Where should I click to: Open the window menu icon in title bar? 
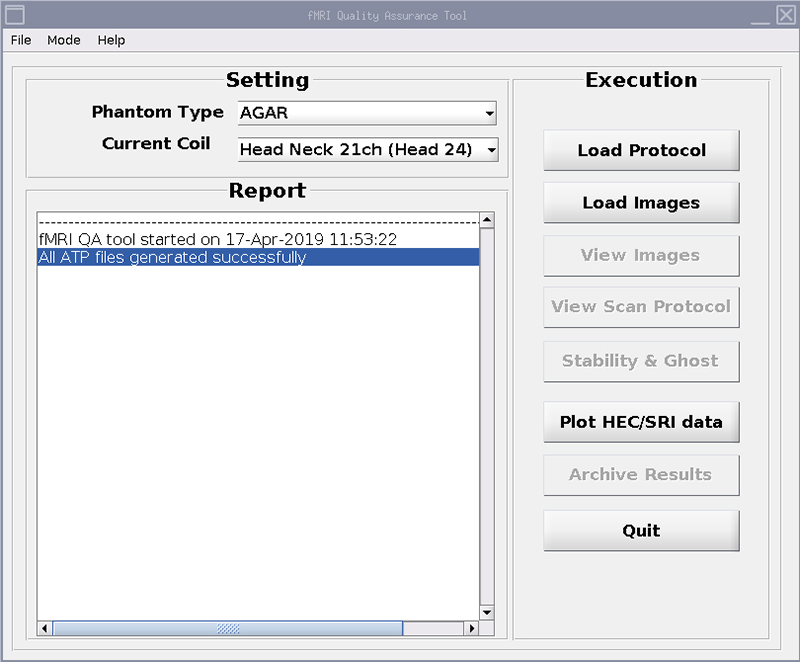point(15,15)
